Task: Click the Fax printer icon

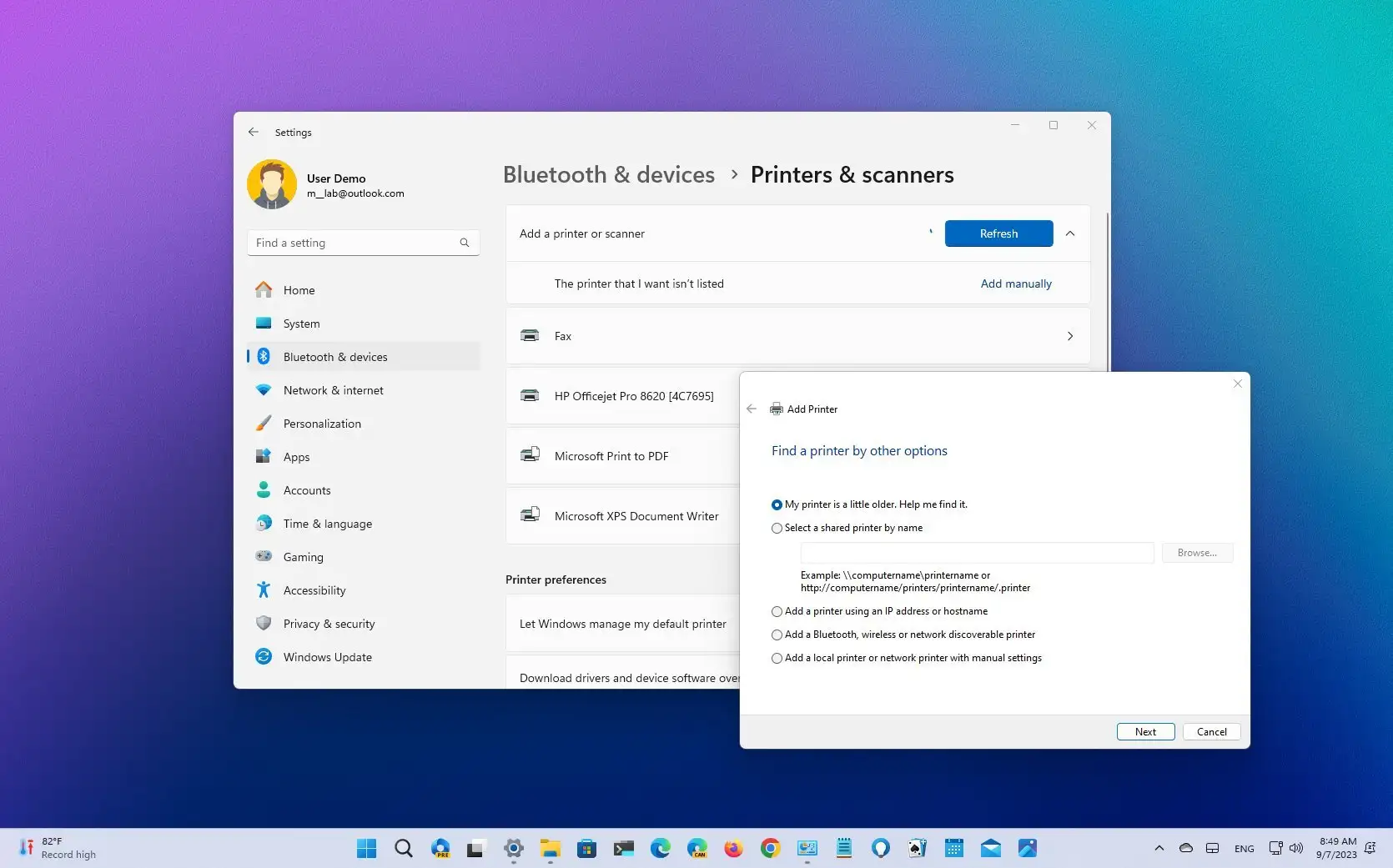Action: pyautogui.click(x=530, y=335)
